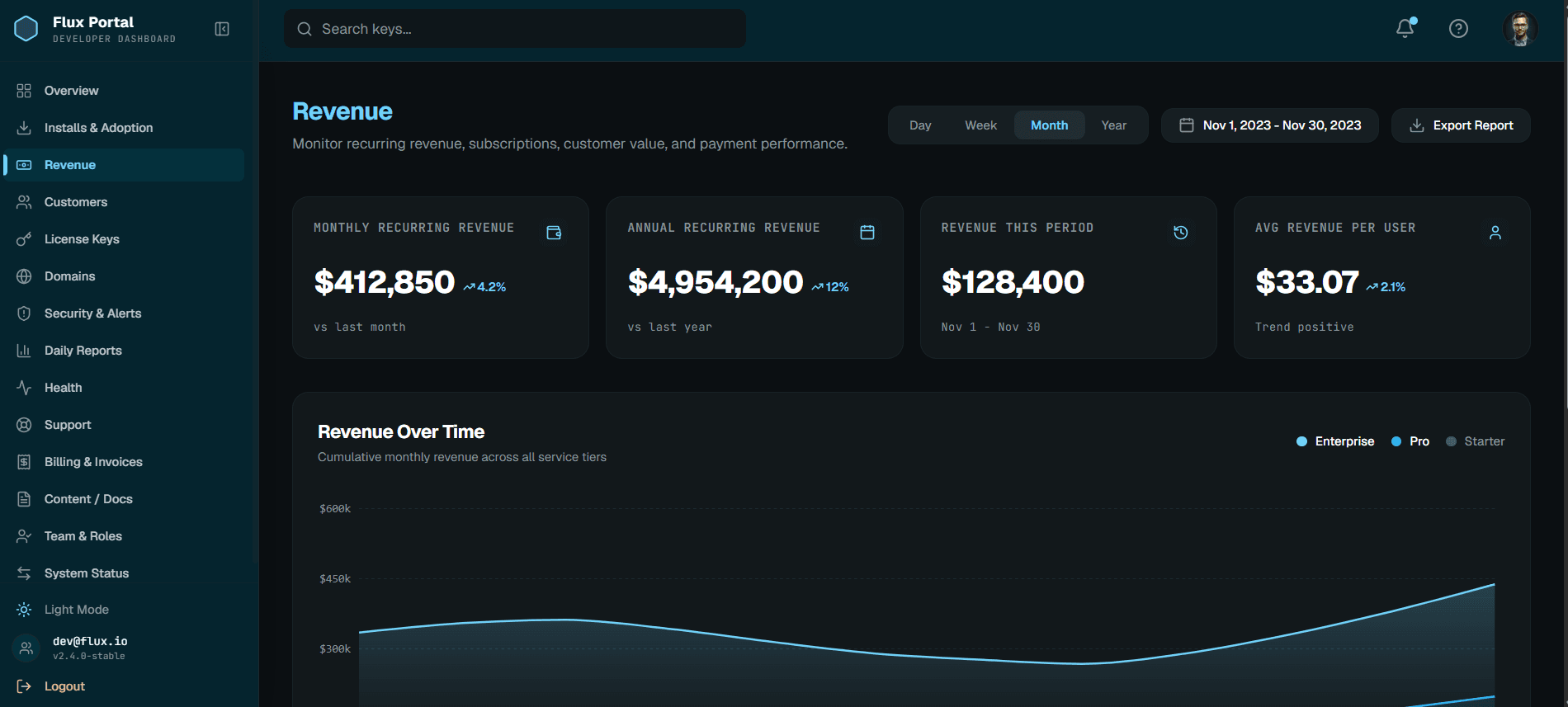The width and height of the screenshot is (1568, 707).
Task: Toggle the Starter series in chart legend
Action: click(x=1476, y=441)
